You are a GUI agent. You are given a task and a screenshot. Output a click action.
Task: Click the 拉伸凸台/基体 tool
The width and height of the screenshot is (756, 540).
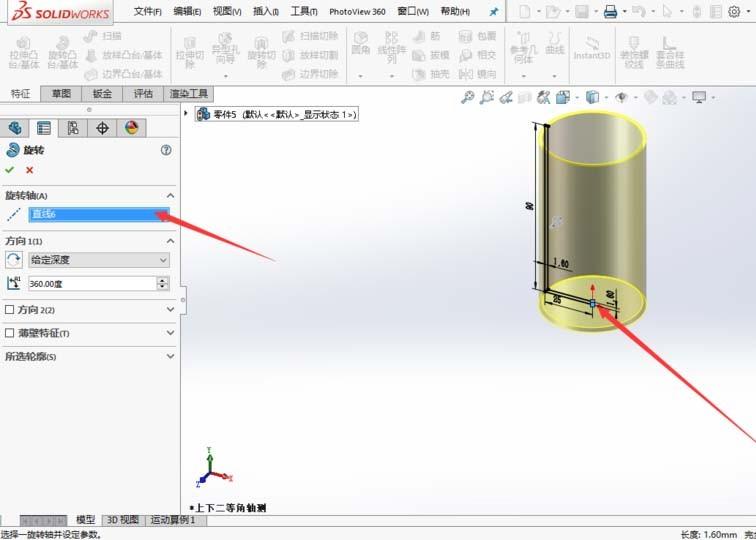(24, 53)
